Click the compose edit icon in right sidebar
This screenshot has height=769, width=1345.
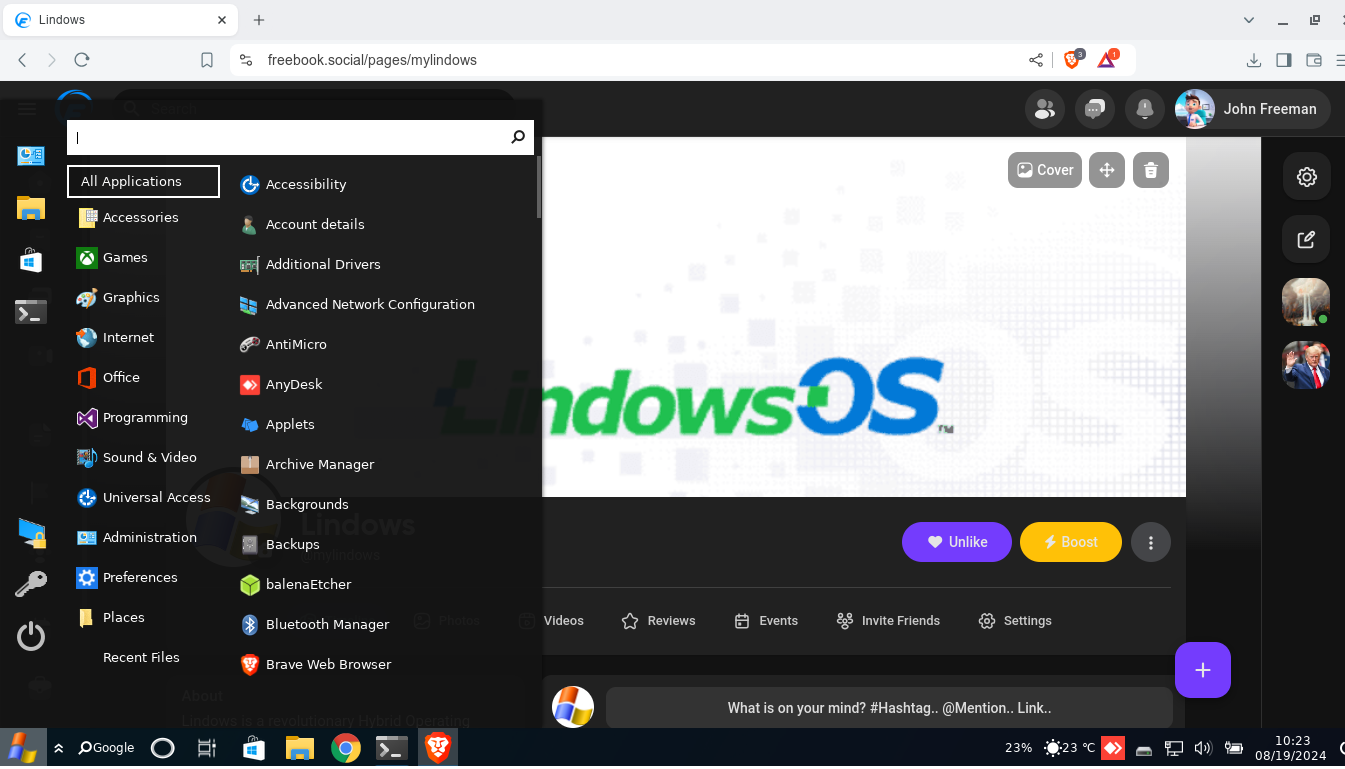[x=1306, y=239]
